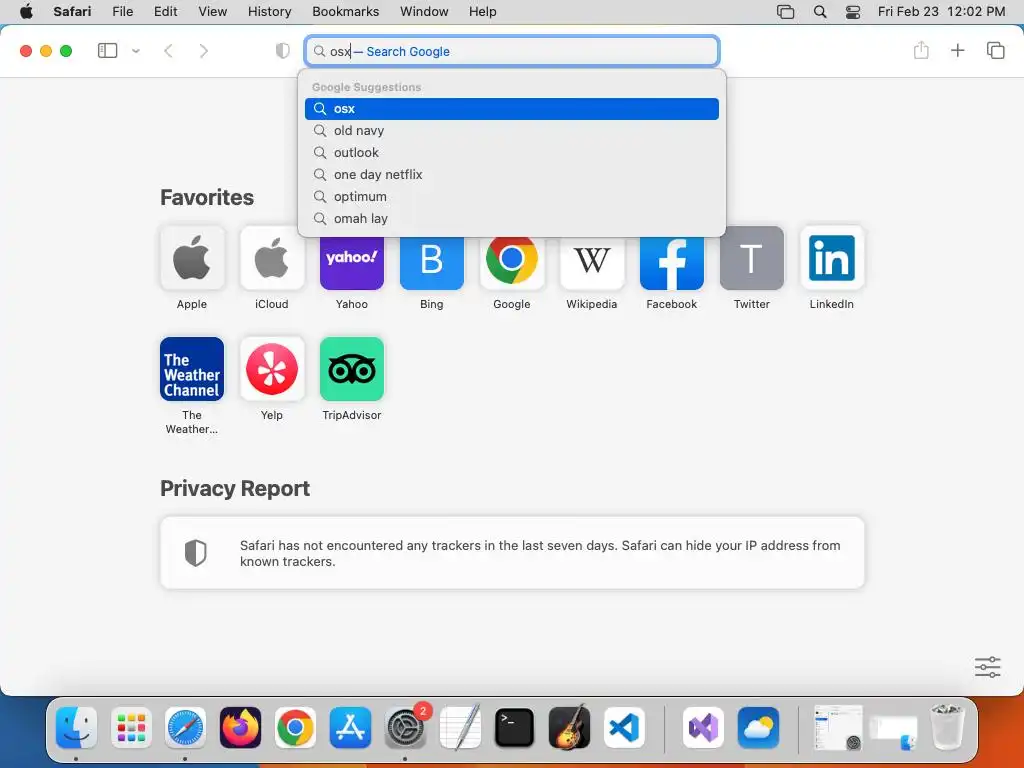
Task: Open Spotlight search in menu bar
Action: coord(820,11)
